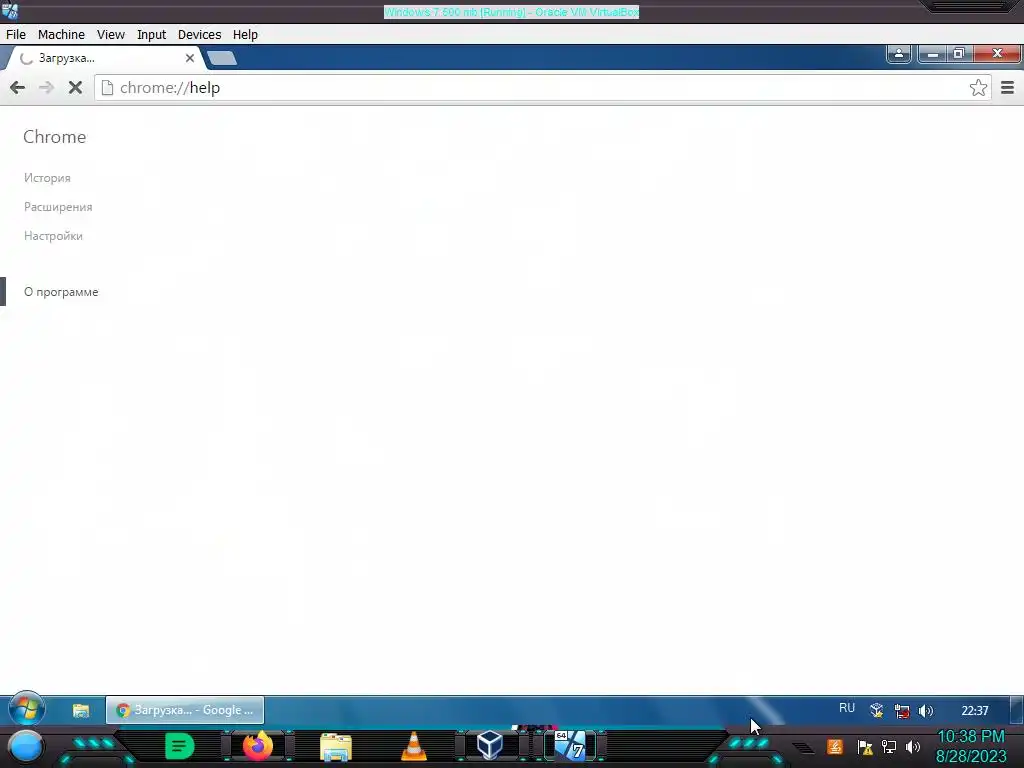Click guest tray VirtualBox additions icon

click(x=877, y=711)
